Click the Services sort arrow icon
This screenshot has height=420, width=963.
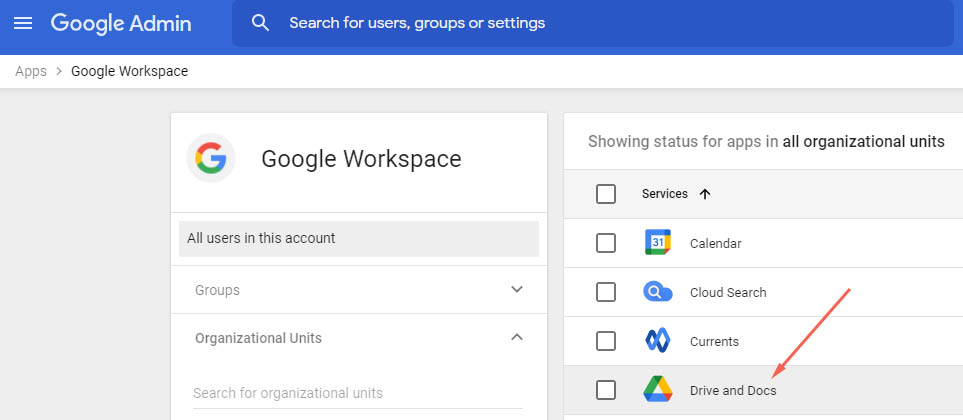coord(705,194)
